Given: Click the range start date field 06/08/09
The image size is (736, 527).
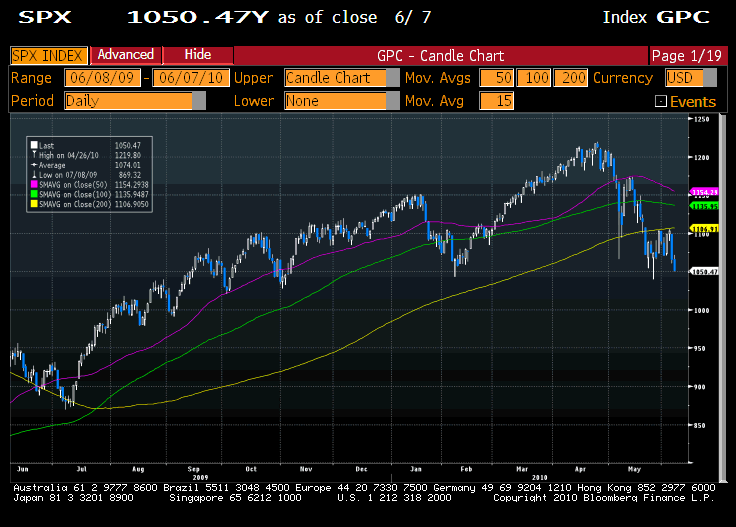Looking at the screenshot, I should [102, 77].
